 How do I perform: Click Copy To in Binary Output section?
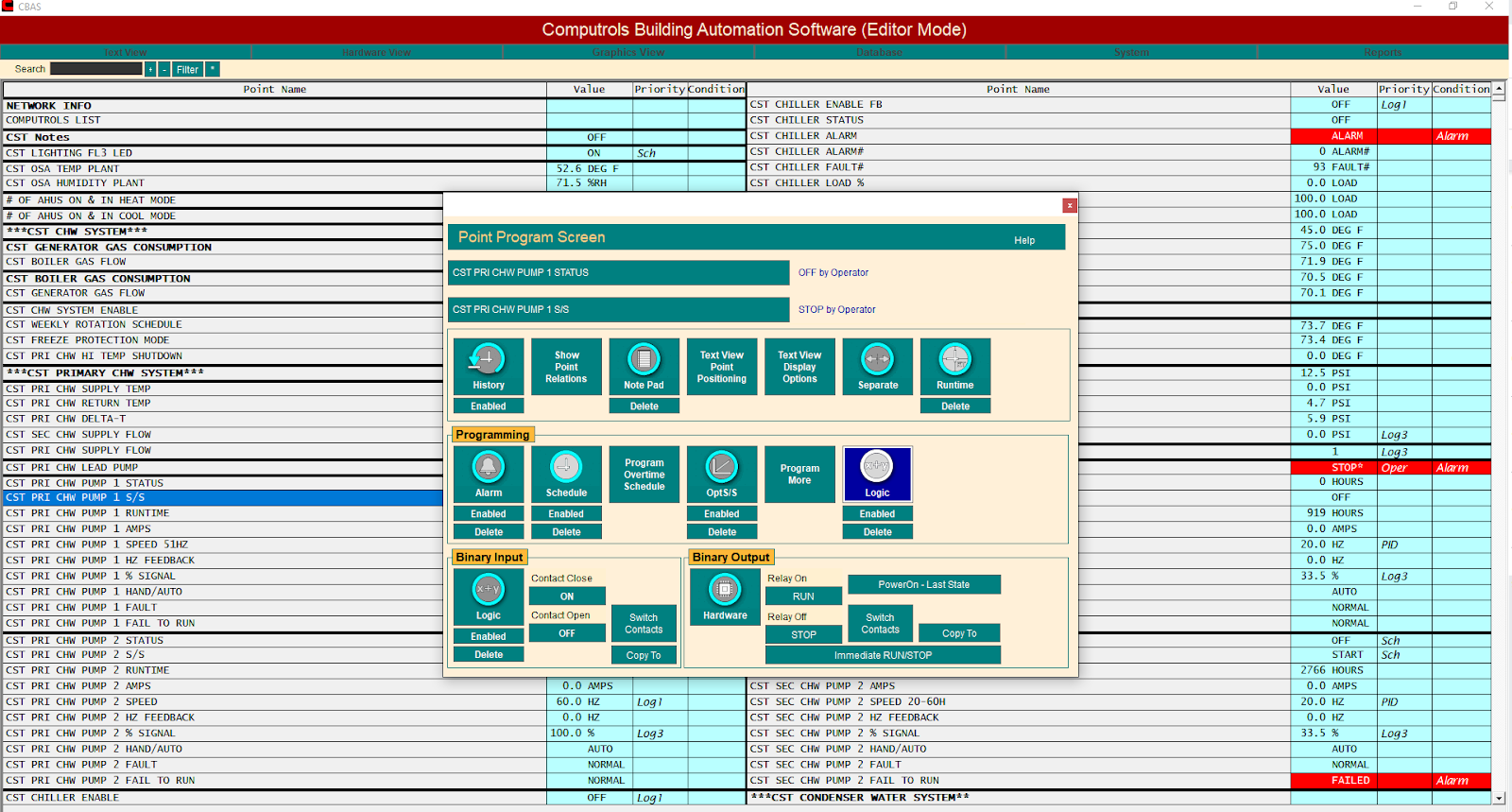tap(959, 633)
